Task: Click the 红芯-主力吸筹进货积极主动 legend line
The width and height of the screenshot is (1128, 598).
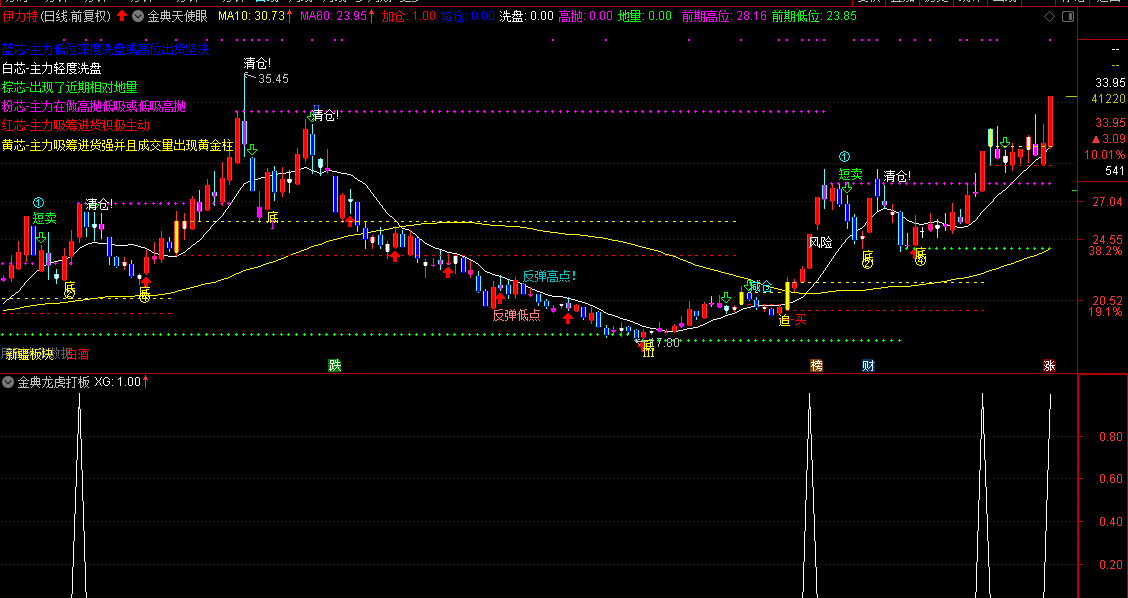Action: coord(76,125)
